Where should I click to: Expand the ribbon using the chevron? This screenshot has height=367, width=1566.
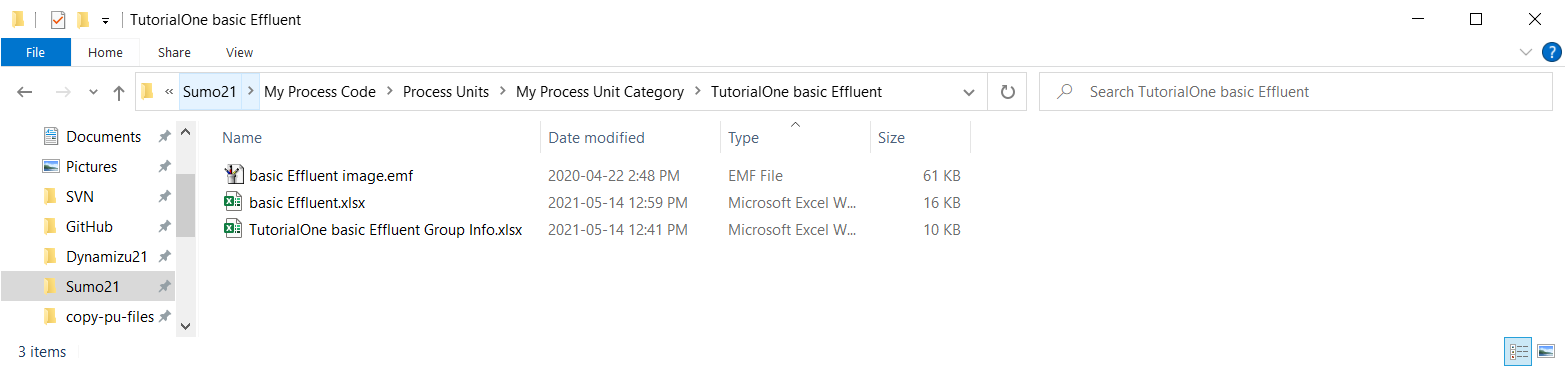coord(1525,52)
